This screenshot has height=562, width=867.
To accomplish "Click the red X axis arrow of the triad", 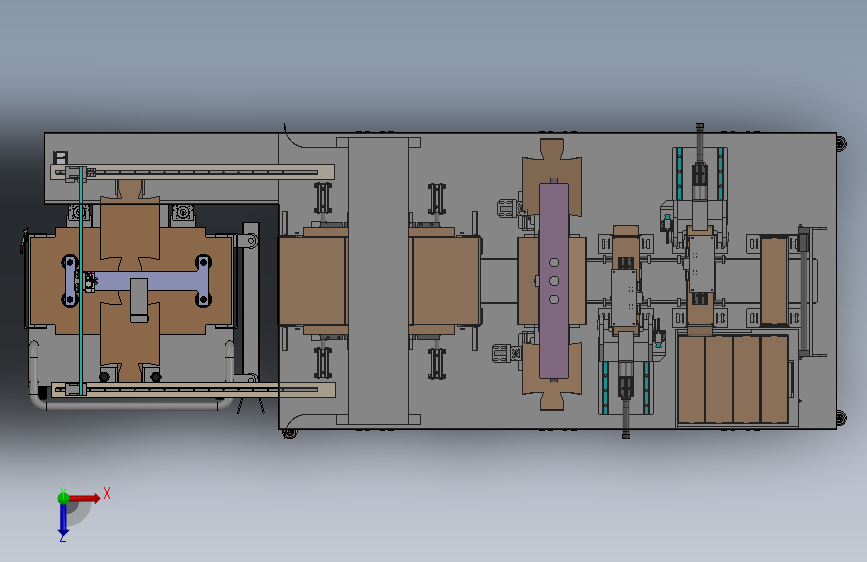I will tap(84, 498).
